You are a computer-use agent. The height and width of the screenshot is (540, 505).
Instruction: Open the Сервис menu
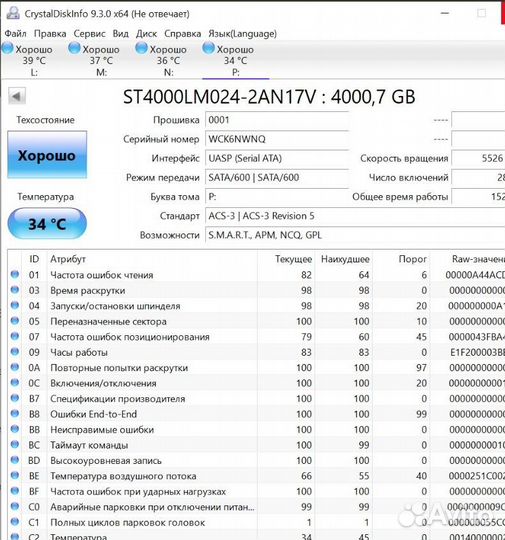(x=90, y=34)
